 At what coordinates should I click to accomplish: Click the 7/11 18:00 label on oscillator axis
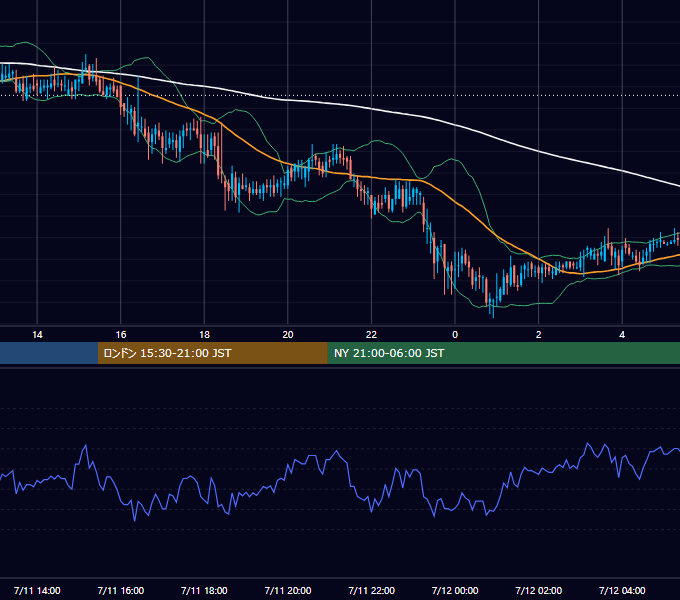click(204, 590)
